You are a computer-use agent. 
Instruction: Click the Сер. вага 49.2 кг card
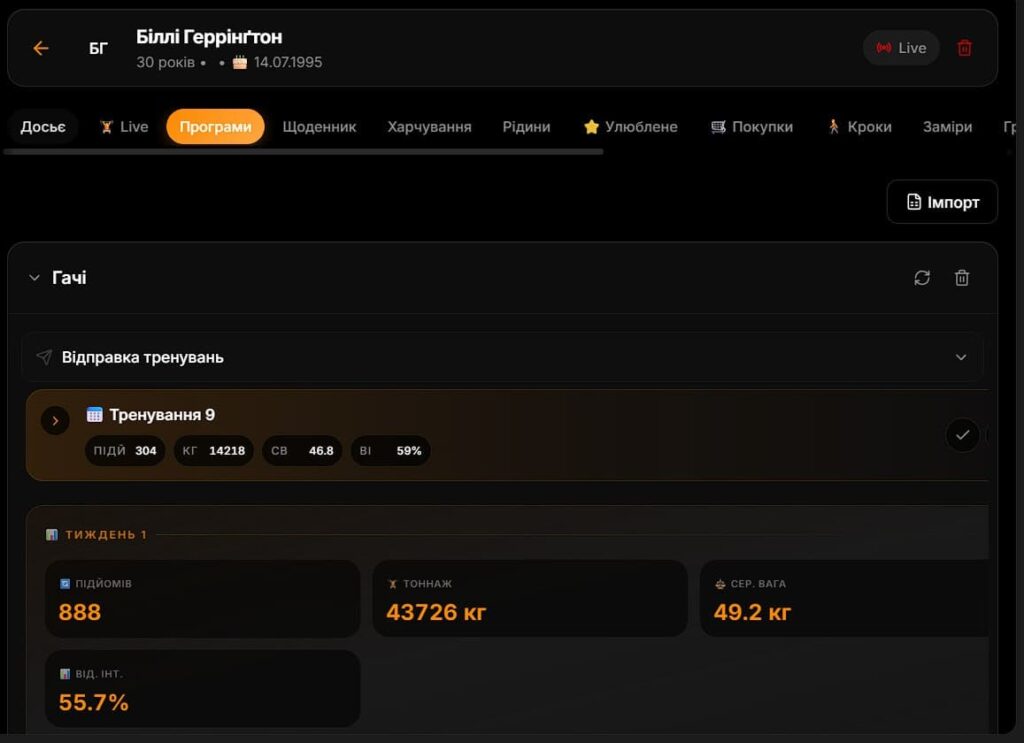click(x=844, y=599)
